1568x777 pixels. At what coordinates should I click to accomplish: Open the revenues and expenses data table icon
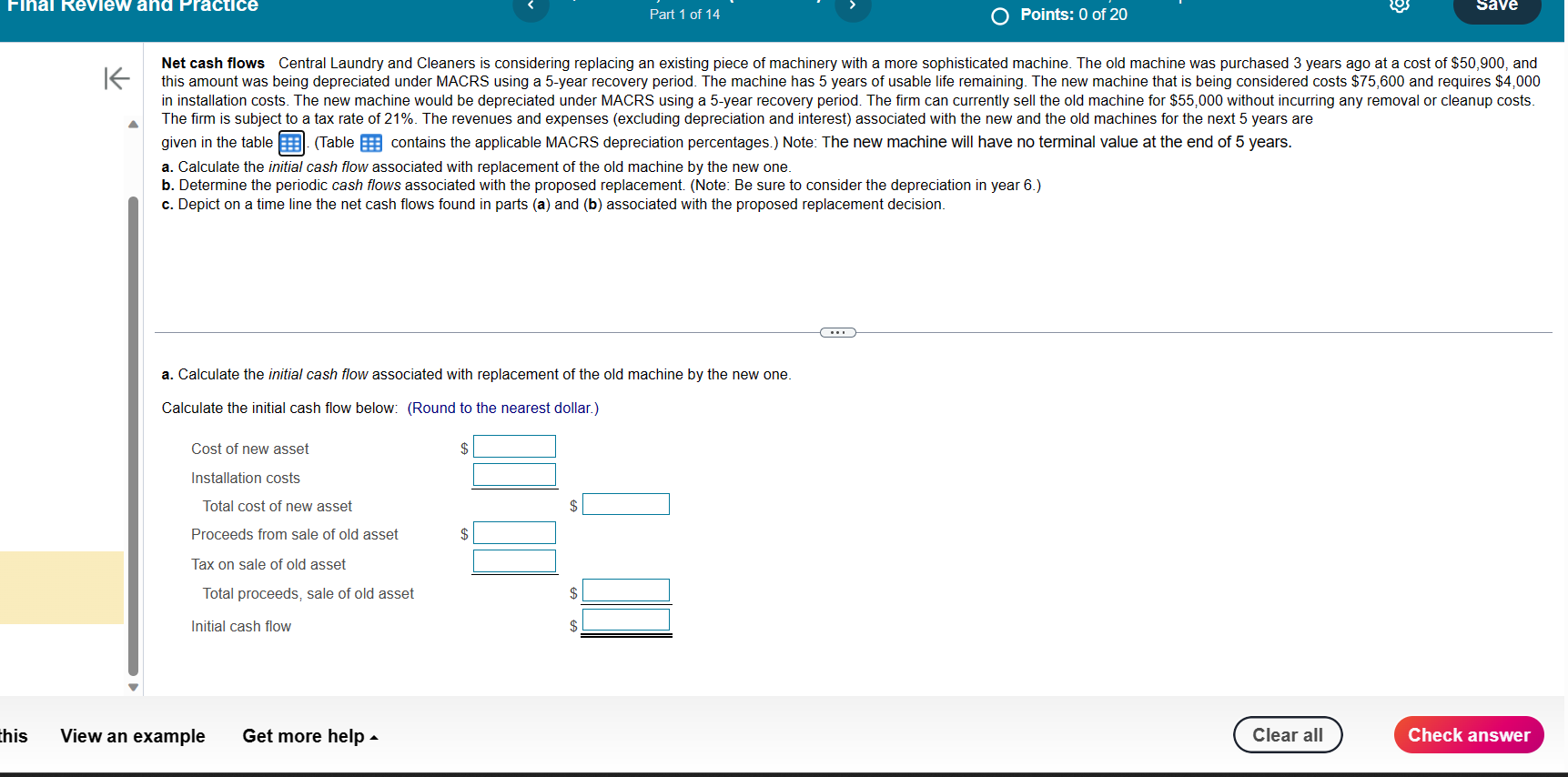(290, 143)
